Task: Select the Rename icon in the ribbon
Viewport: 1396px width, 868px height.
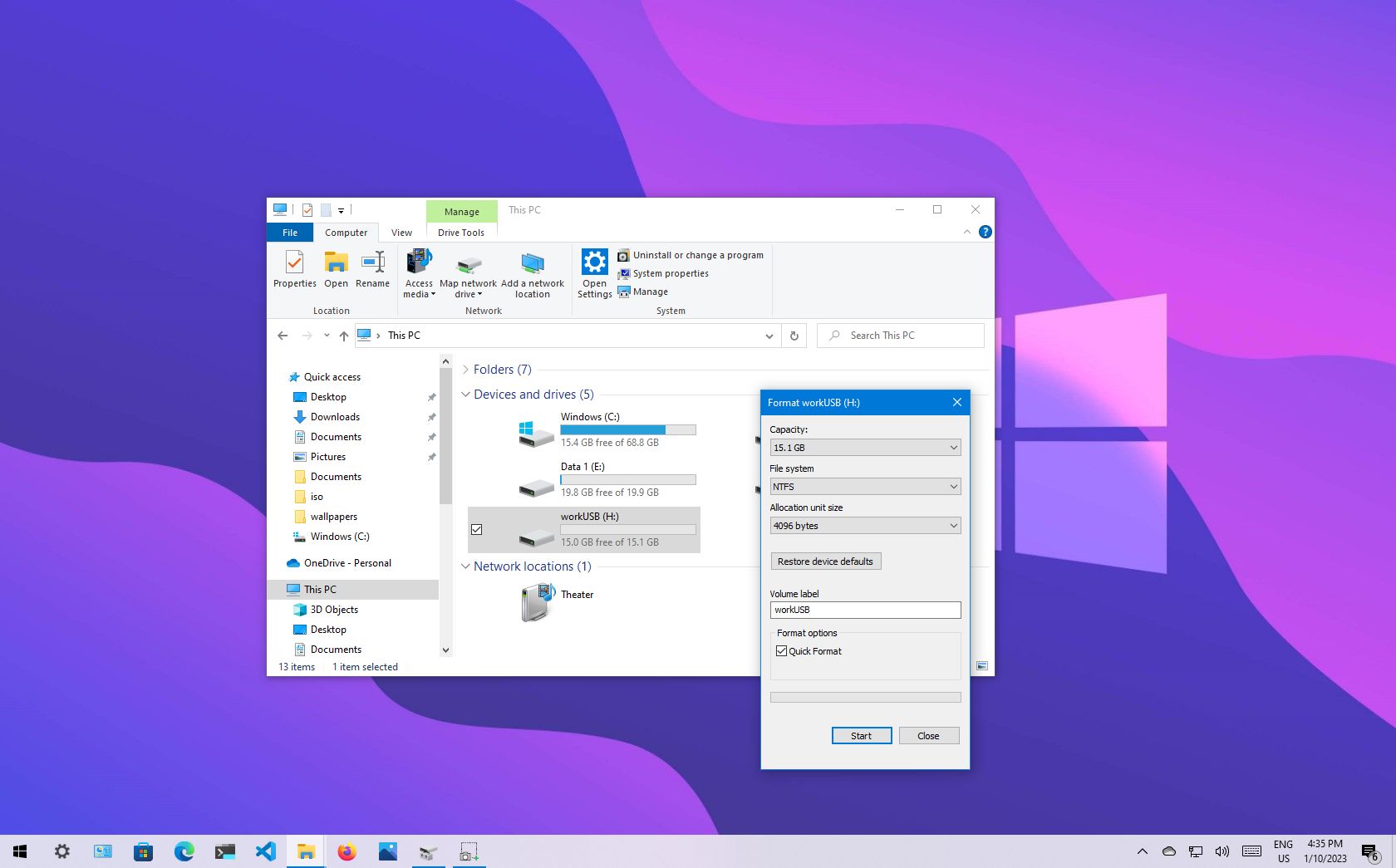Action: click(x=372, y=270)
